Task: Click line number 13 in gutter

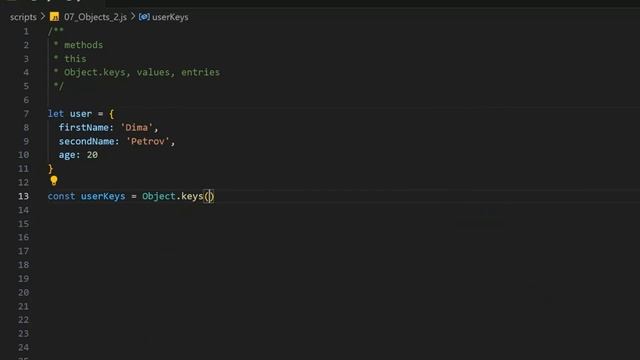Action: (x=24, y=196)
